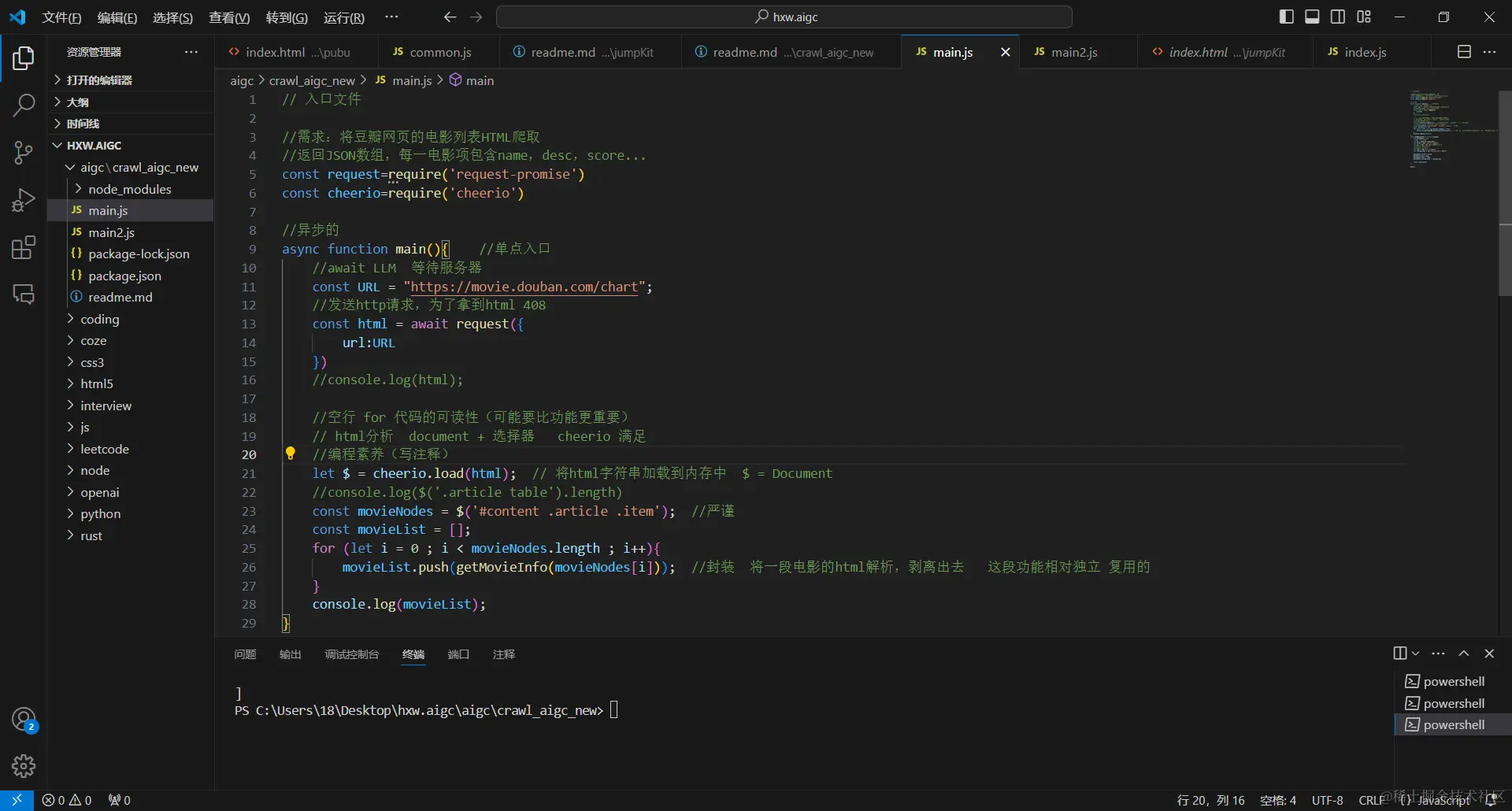Switch to the common.js editor tab

[x=438, y=52]
